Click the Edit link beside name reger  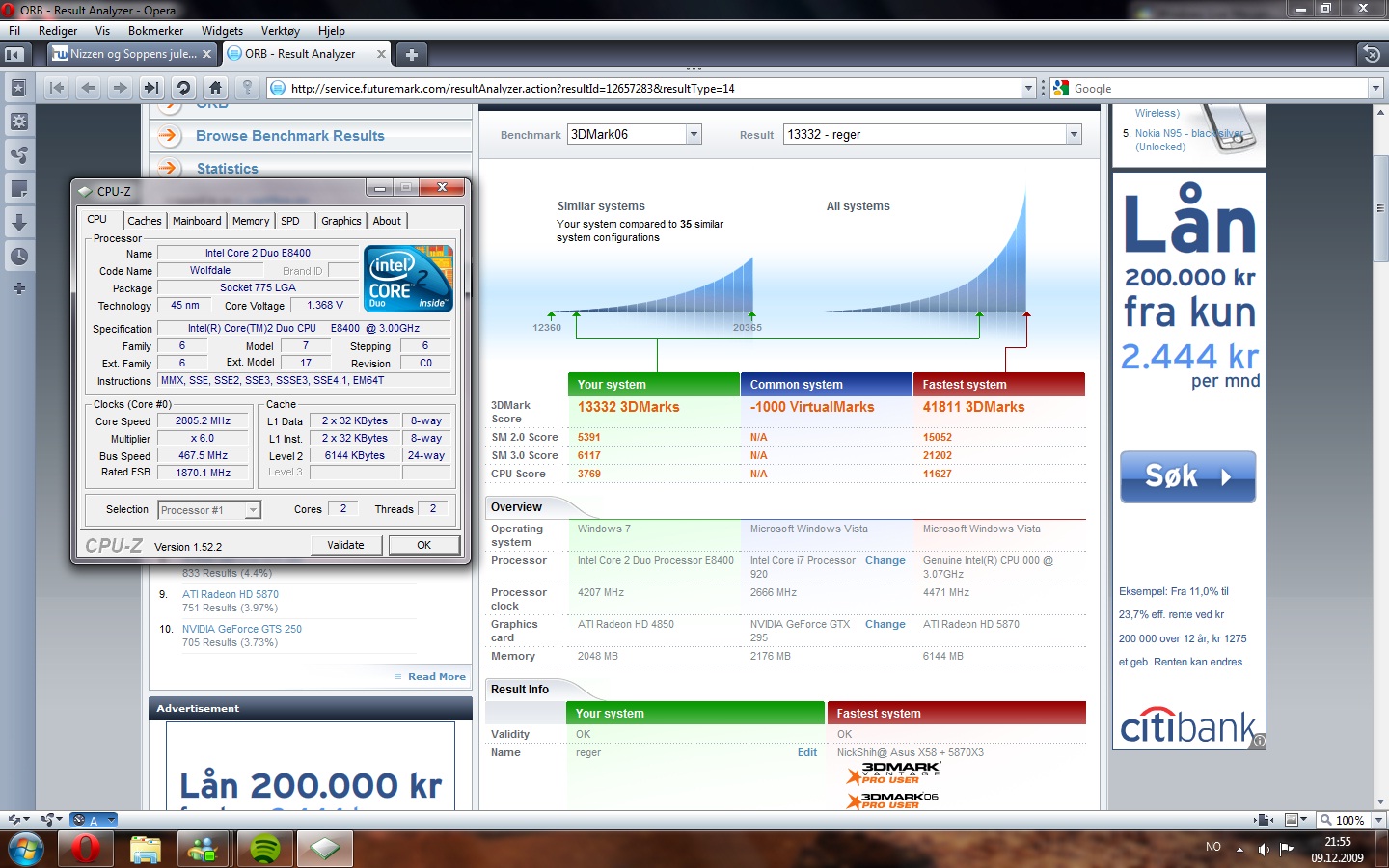807,752
